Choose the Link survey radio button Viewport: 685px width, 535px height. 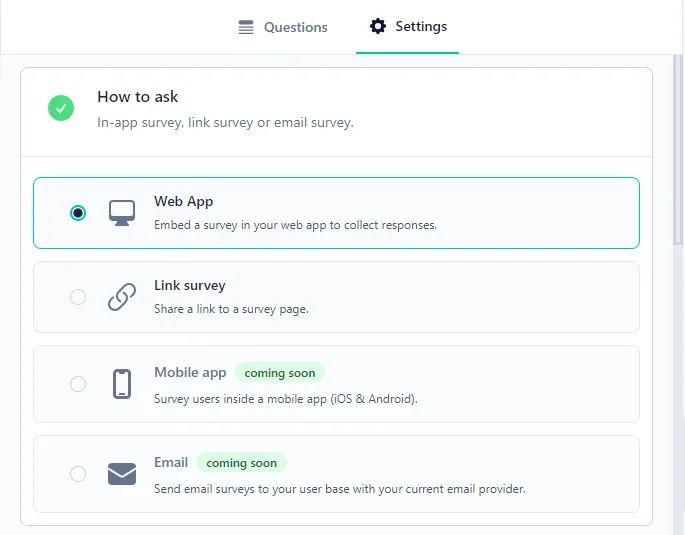(78, 297)
